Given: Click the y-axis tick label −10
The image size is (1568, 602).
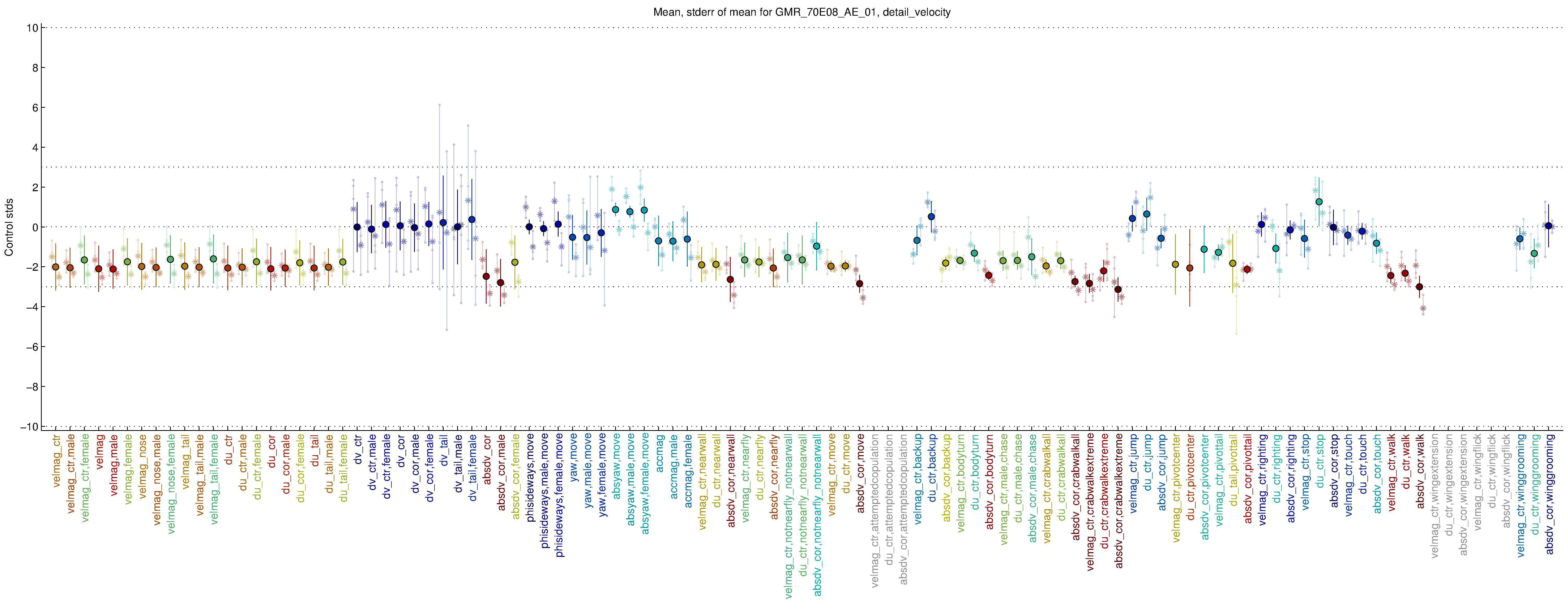Looking at the screenshot, I should (x=29, y=427).
